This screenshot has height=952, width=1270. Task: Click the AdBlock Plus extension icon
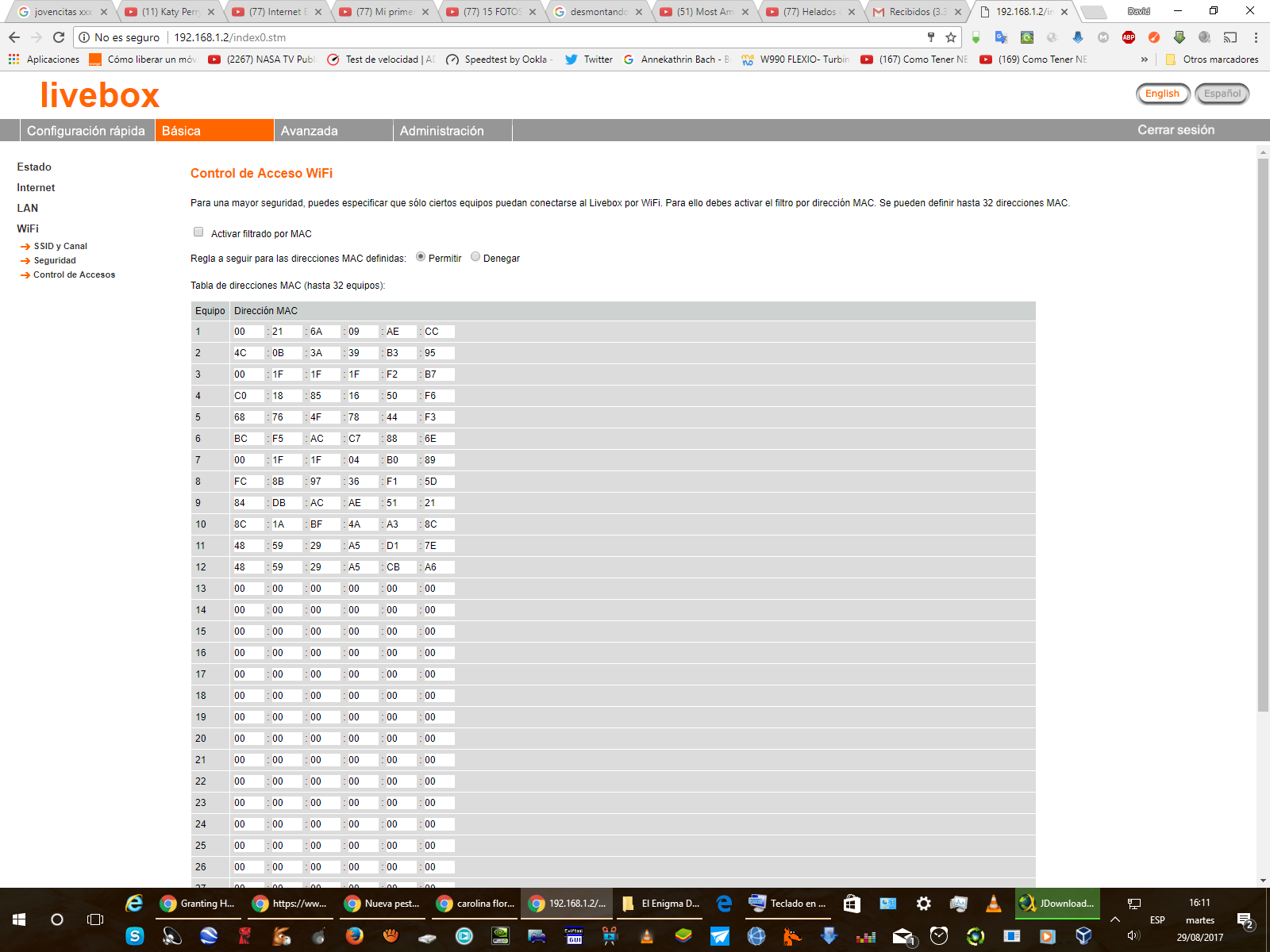[x=1129, y=37]
